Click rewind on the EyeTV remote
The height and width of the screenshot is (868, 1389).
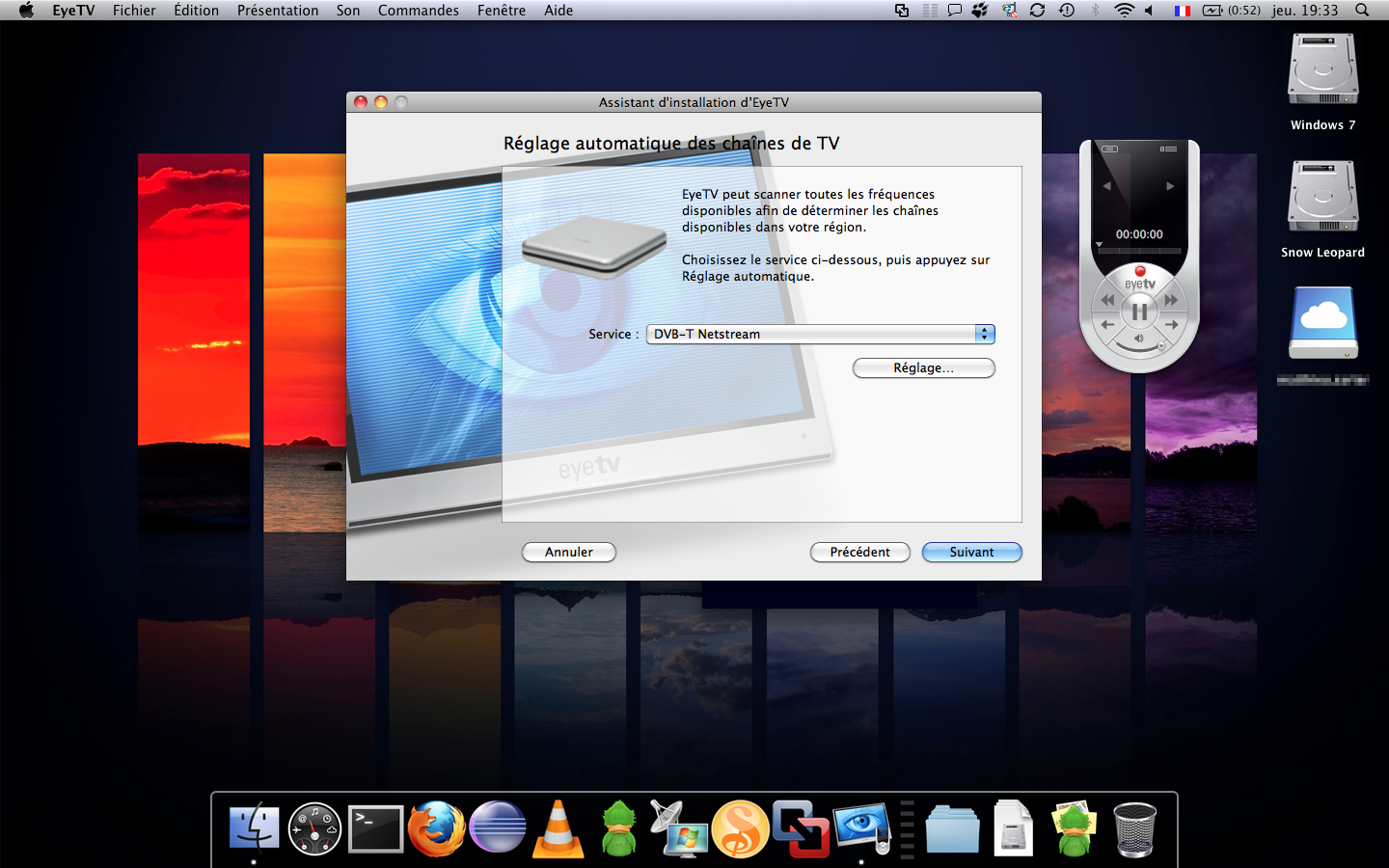point(1107,300)
